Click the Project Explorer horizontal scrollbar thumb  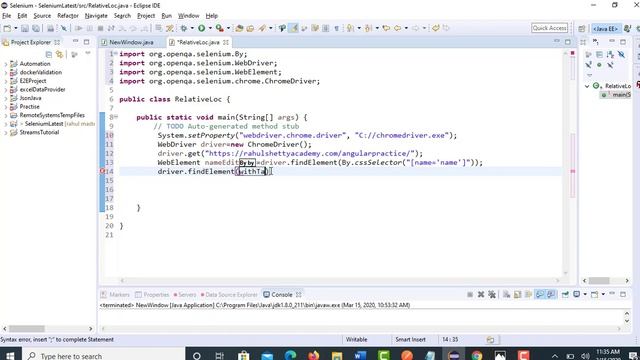27,329
